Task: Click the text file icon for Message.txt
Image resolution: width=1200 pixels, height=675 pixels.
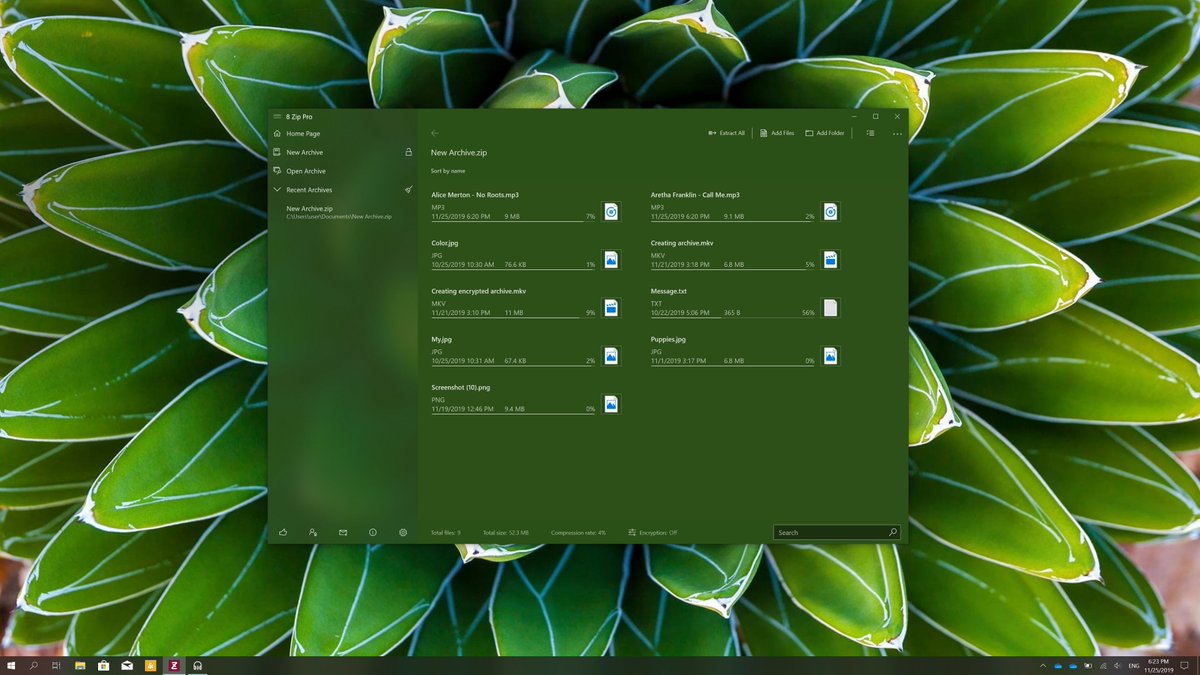Action: pyautogui.click(x=830, y=307)
